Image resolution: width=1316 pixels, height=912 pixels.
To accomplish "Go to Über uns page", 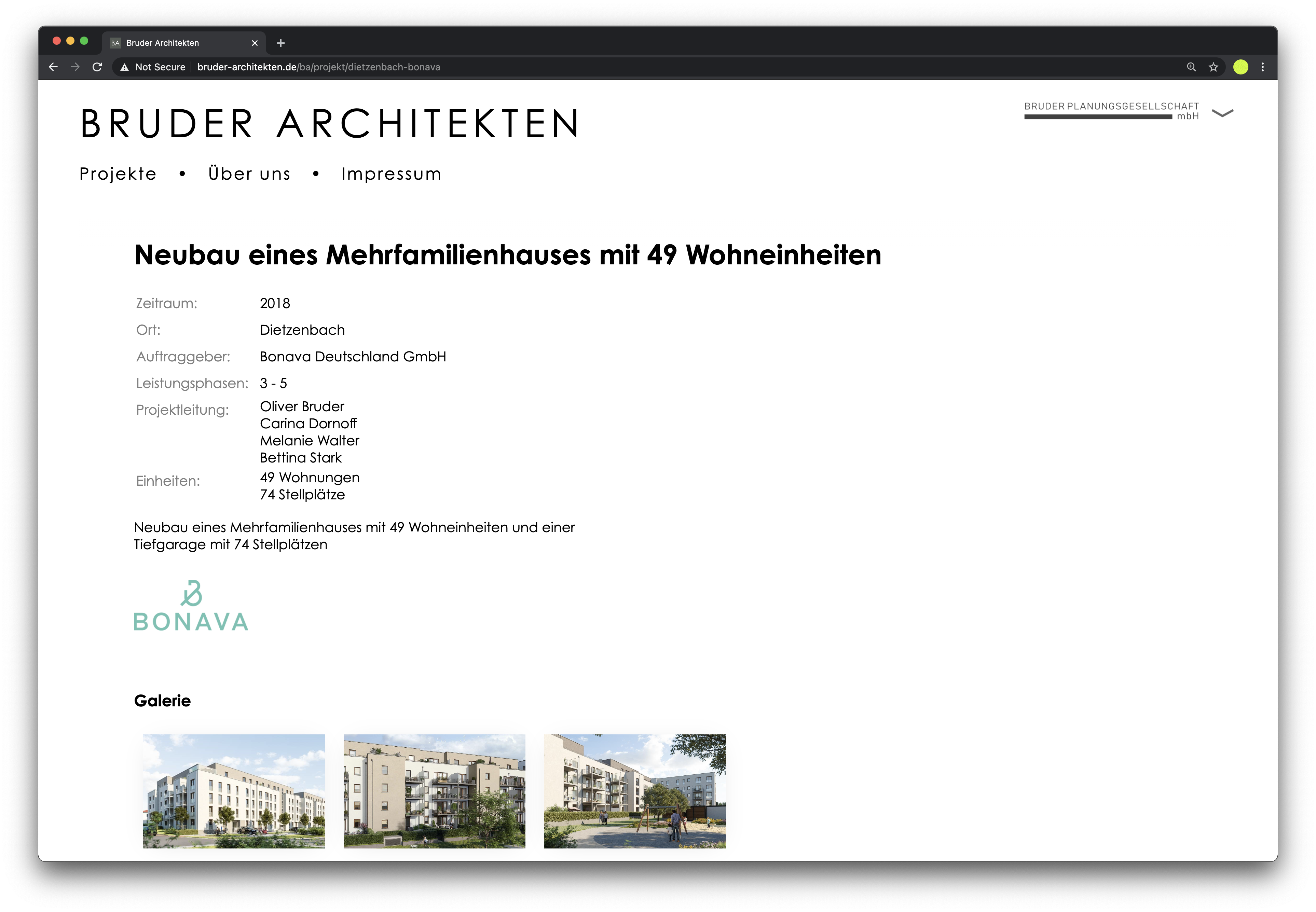I will pyautogui.click(x=249, y=174).
